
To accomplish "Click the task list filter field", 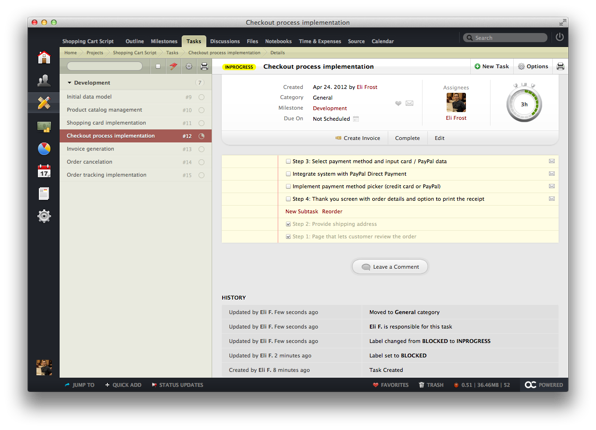I will (x=105, y=67).
